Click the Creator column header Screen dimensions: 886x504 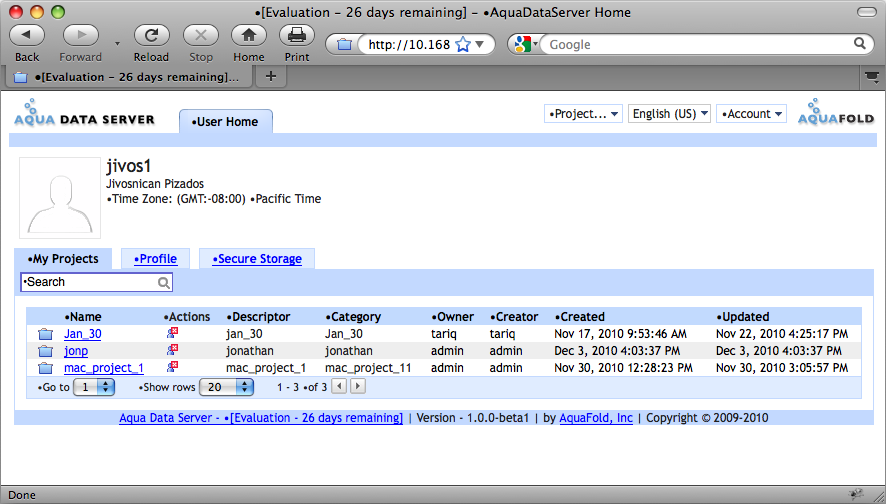pyautogui.click(x=514, y=317)
